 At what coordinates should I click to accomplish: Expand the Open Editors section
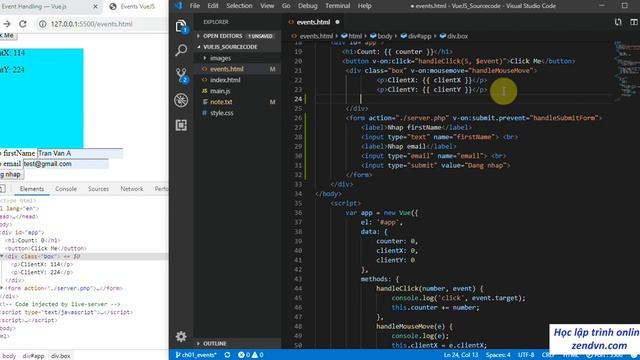238,36
